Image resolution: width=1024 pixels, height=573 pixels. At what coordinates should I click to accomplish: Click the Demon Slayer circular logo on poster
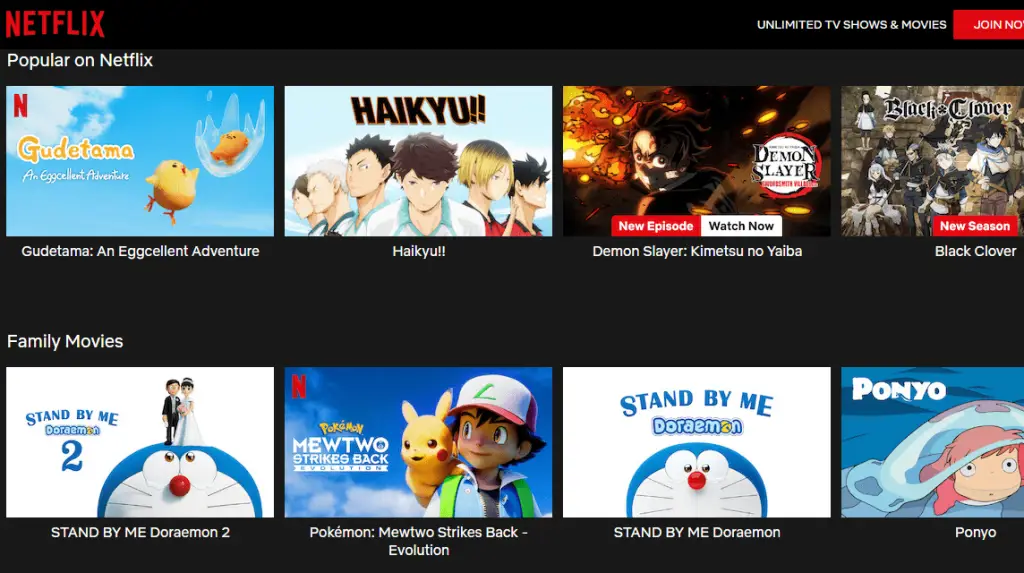tap(786, 163)
